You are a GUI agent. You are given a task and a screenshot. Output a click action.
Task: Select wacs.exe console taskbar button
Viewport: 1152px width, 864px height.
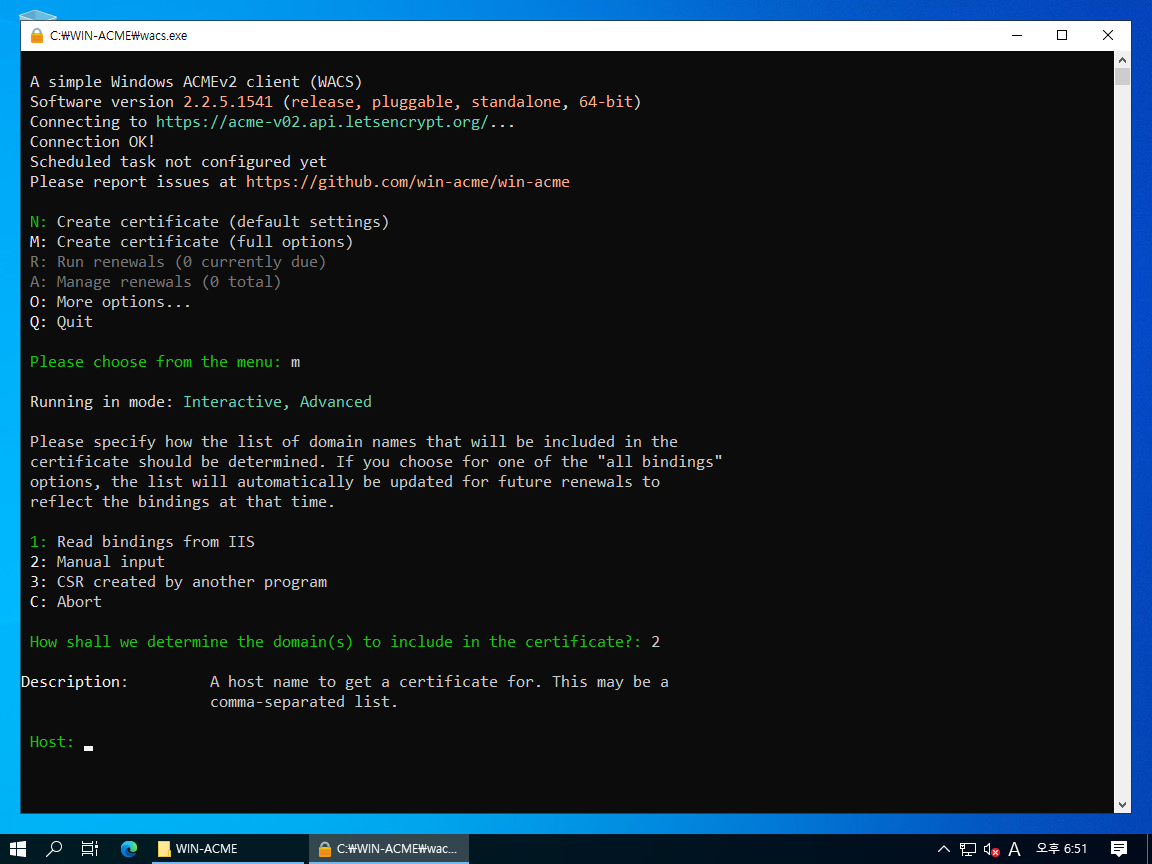click(389, 849)
